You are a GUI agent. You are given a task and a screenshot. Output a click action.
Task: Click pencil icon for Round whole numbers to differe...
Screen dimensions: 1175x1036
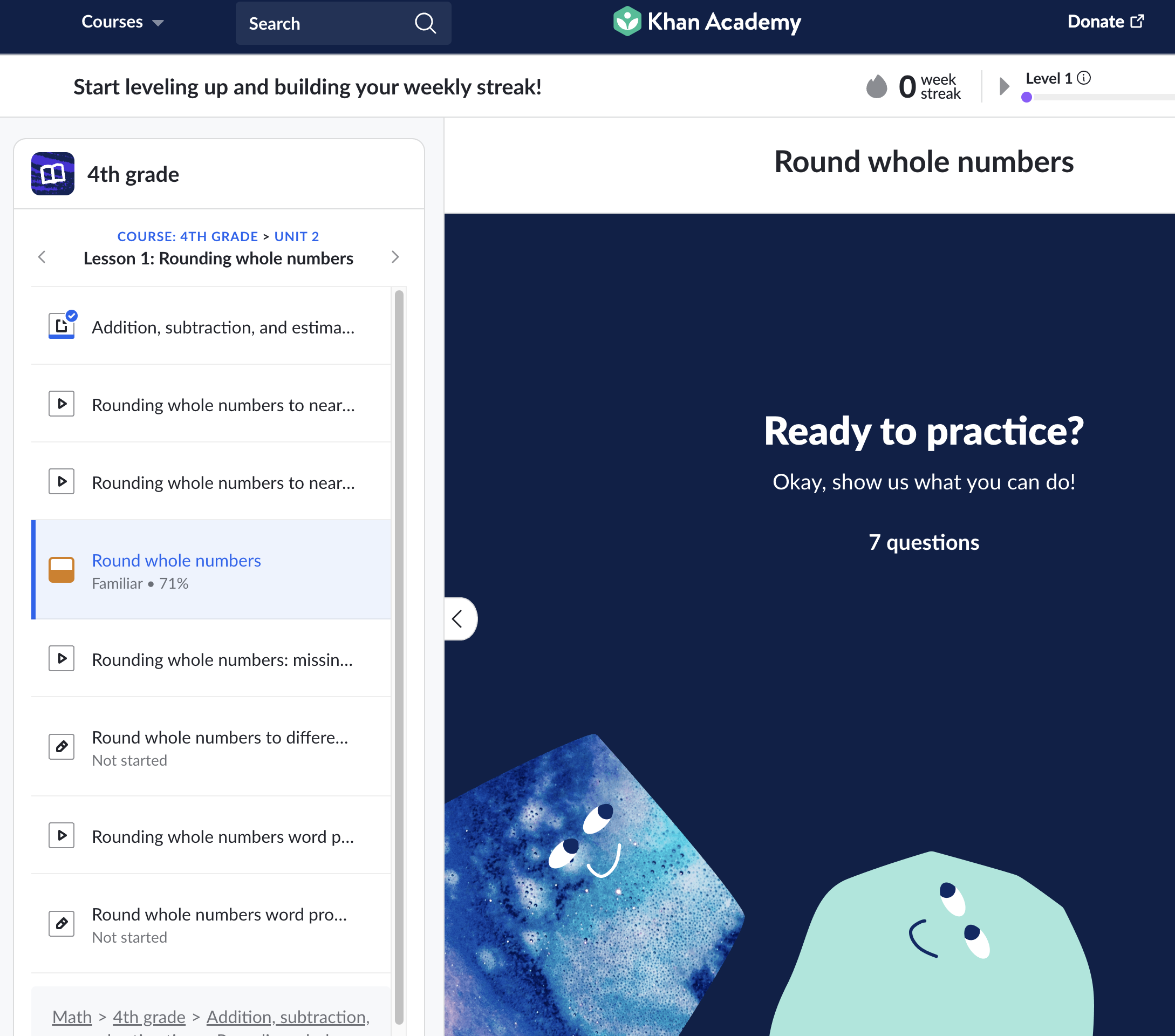click(62, 747)
